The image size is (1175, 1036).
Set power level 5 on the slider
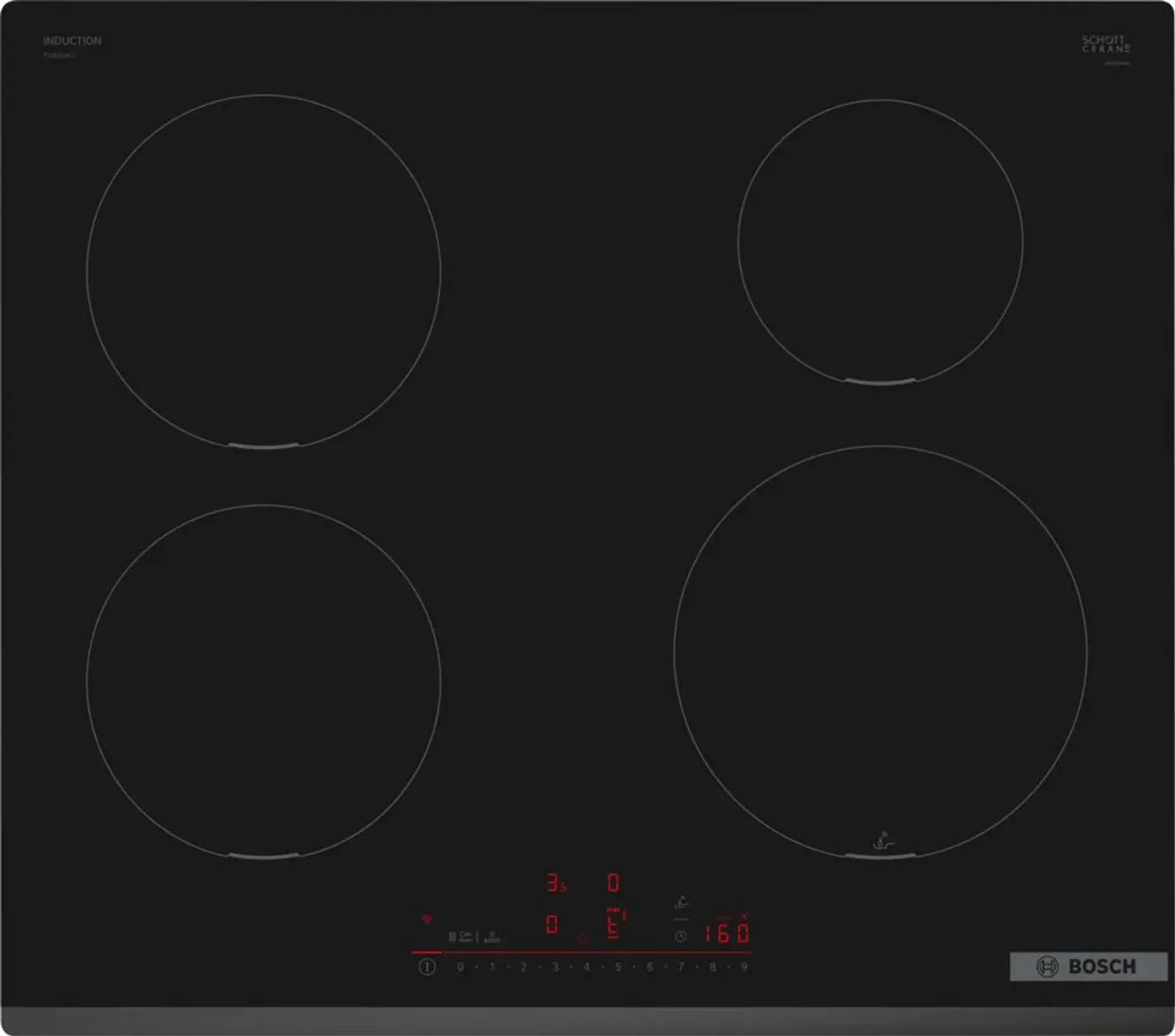pos(618,967)
